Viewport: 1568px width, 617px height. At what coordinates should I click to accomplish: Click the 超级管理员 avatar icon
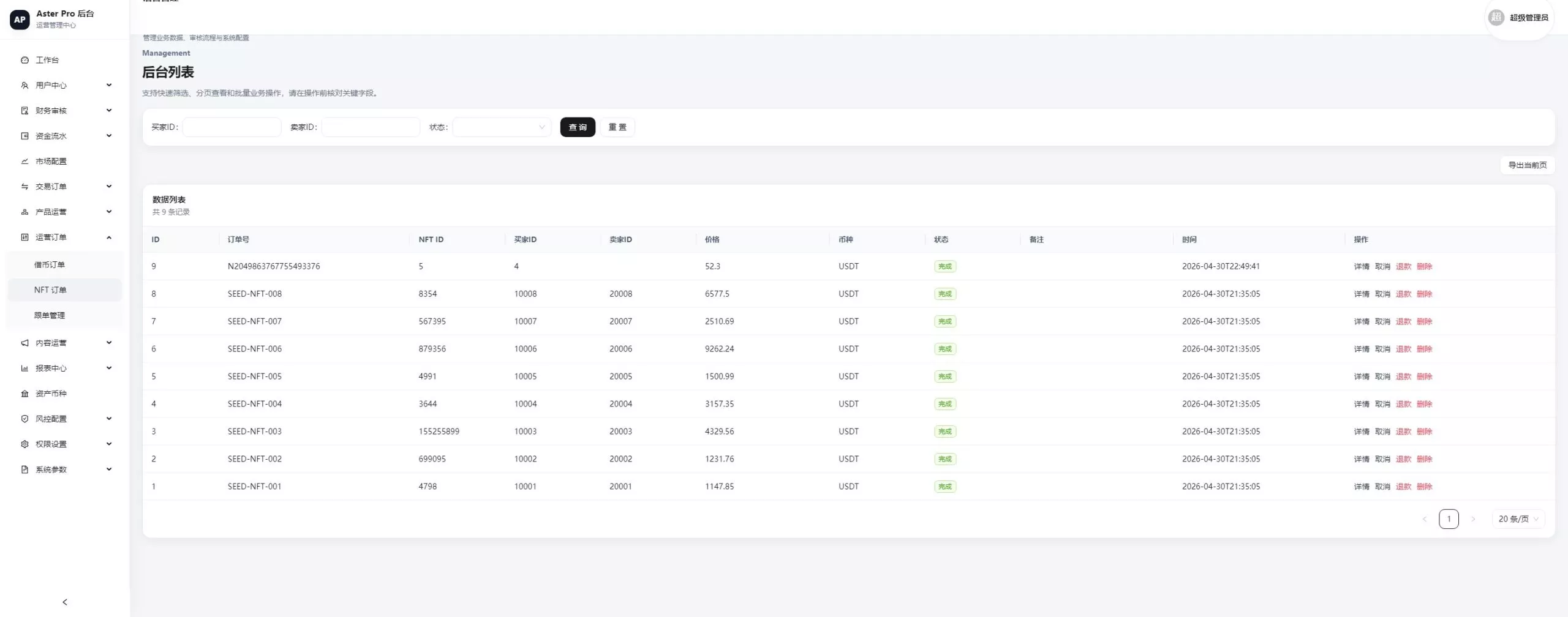1496,18
